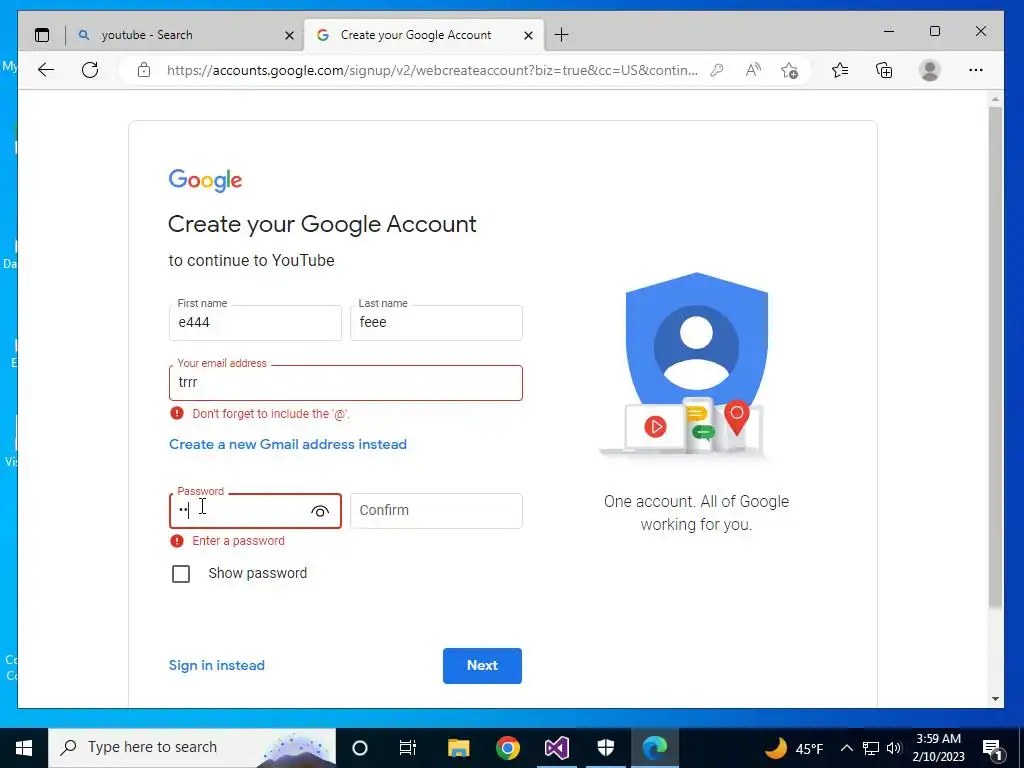Click the Password input field

(x=255, y=511)
